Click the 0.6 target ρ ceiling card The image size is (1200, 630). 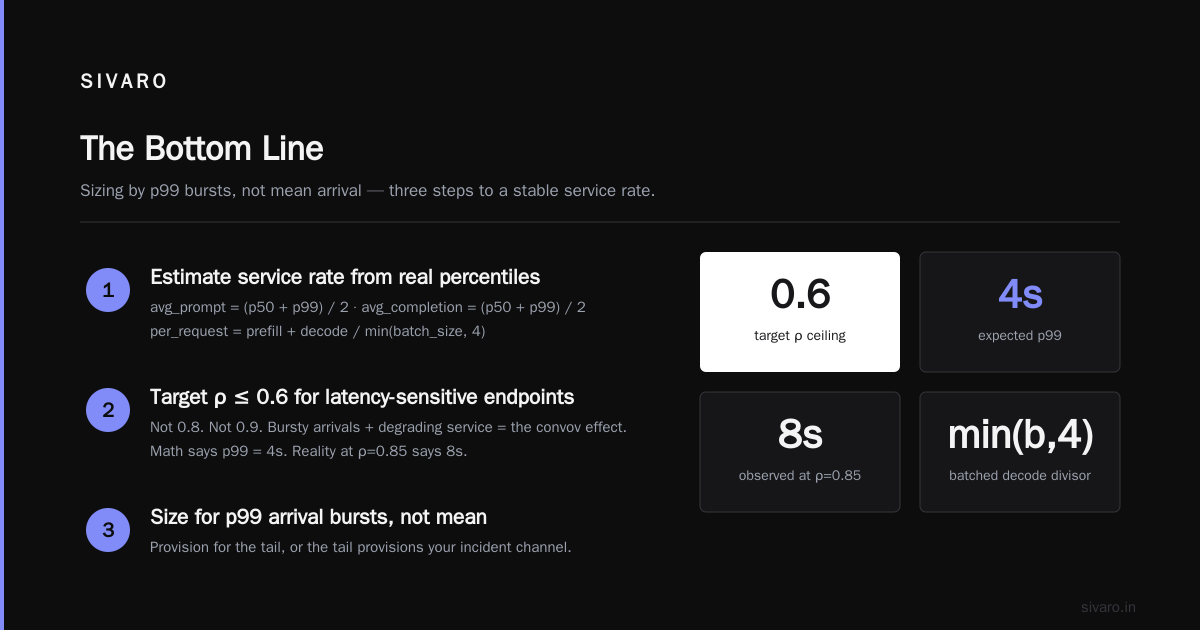point(800,312)
